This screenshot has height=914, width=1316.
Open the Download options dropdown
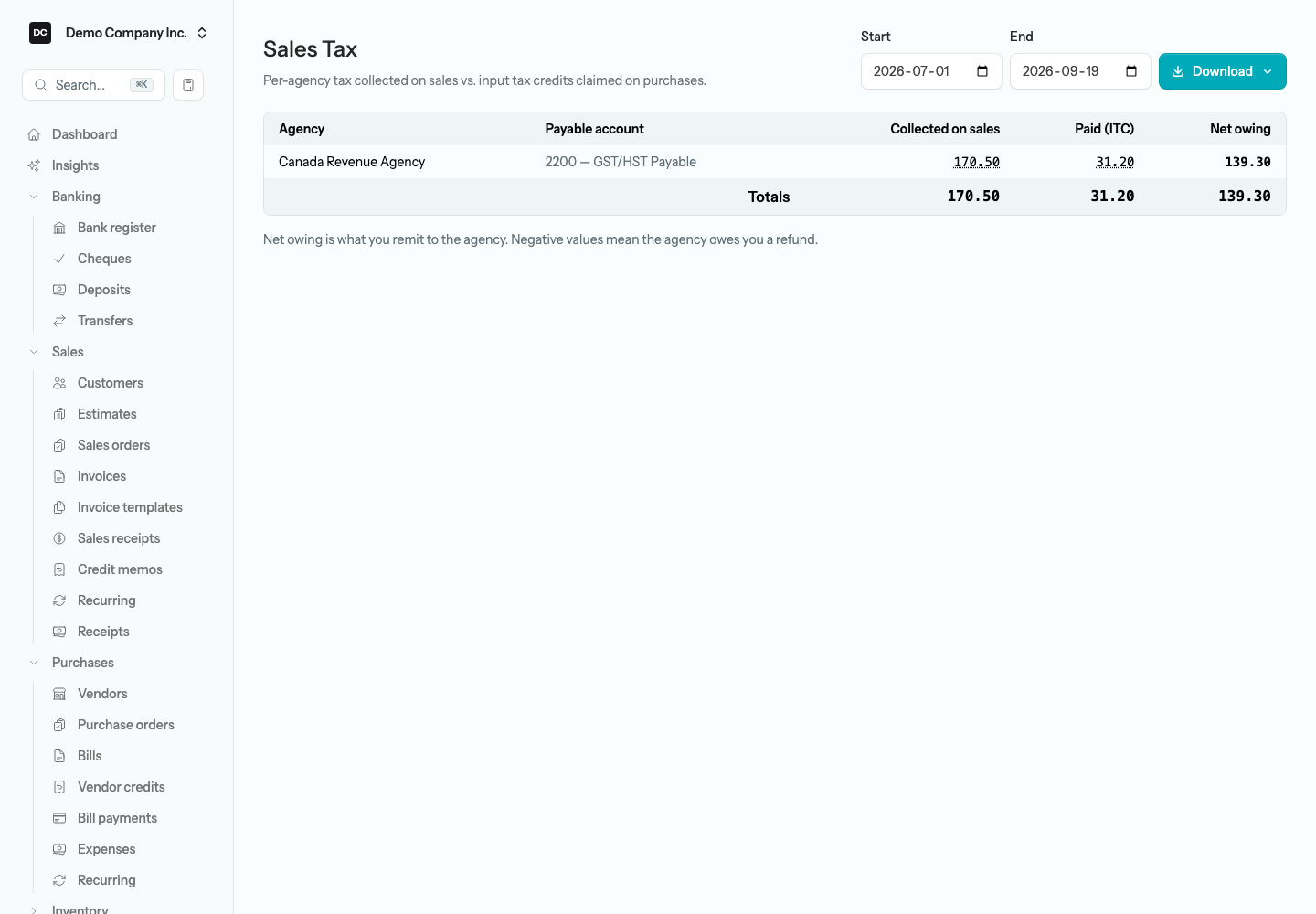[x=1223, y=71]
